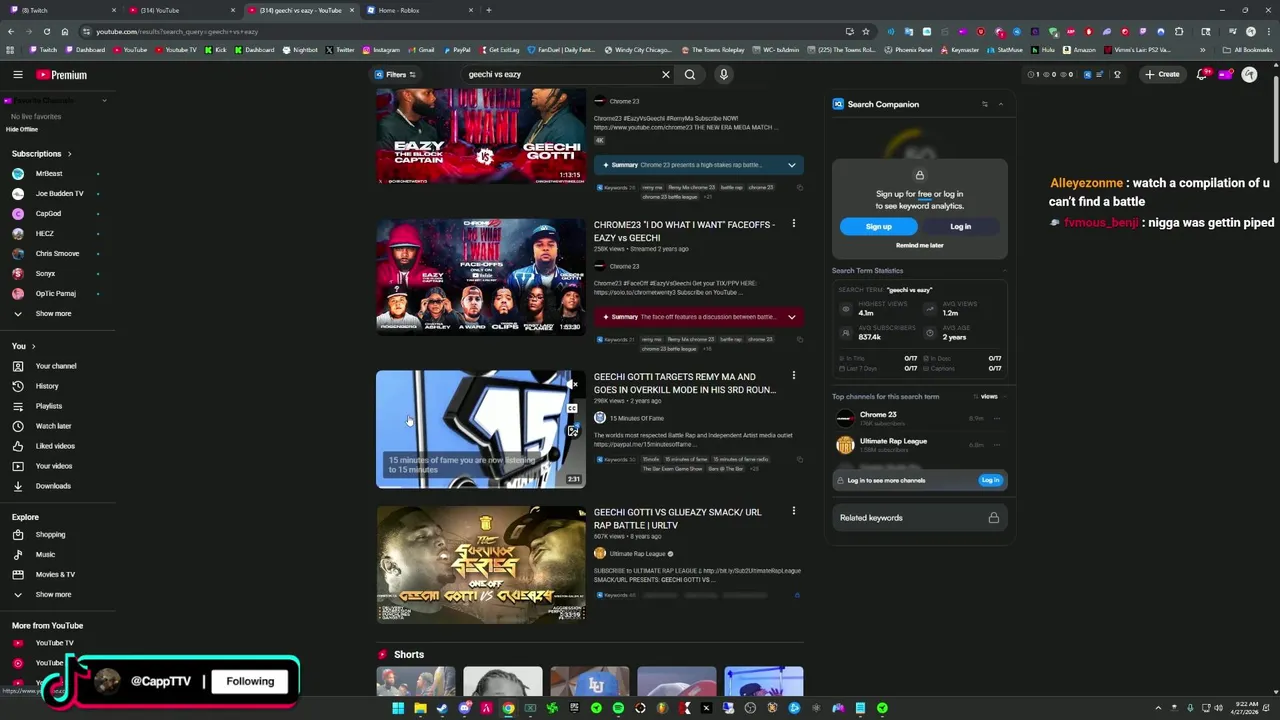Open the YouTube hamburger guide menu
Image resolution: width=1280 pixels, height=720 pixels.
[18, 75]
